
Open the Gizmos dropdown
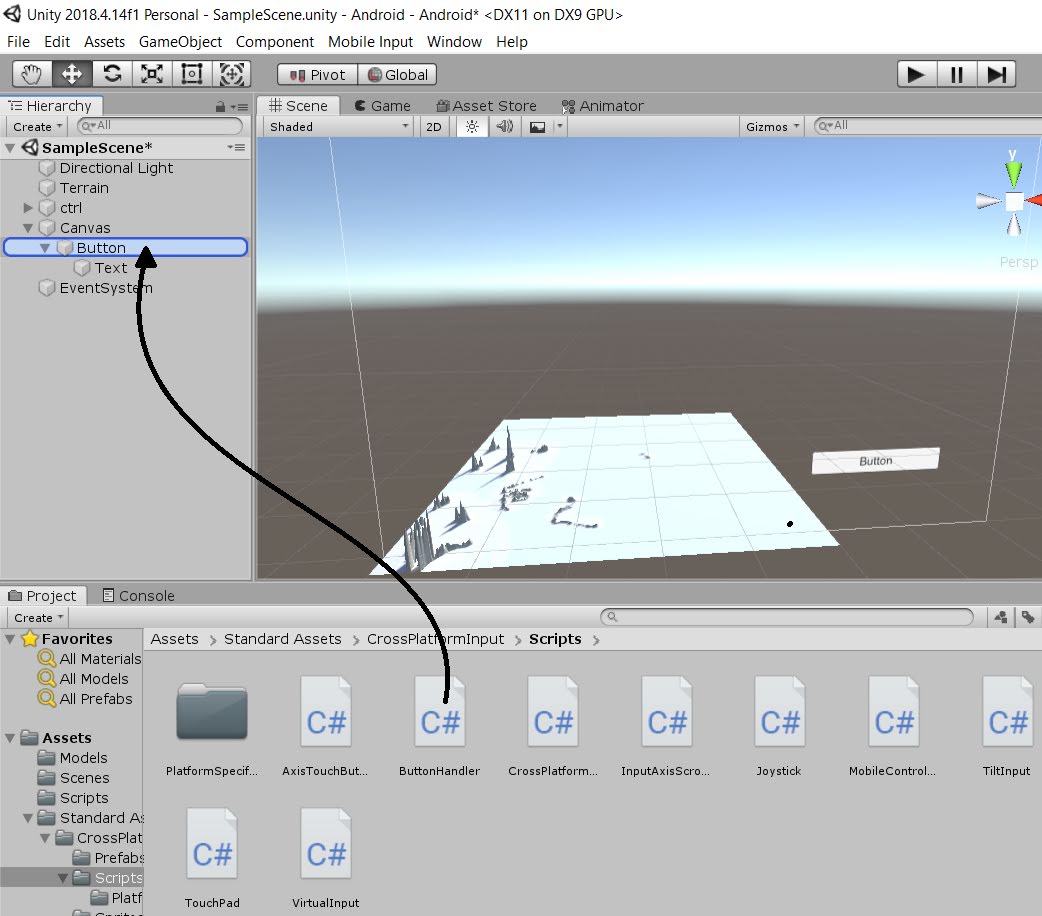pos(769,126)
